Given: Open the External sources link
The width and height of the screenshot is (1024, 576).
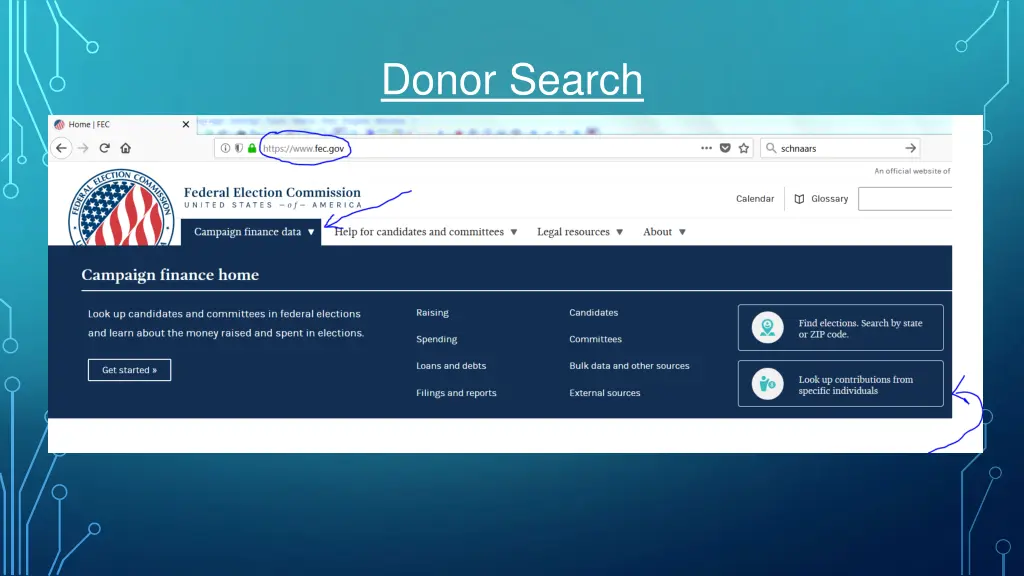Looking at the screenshot, I should 605,392.
